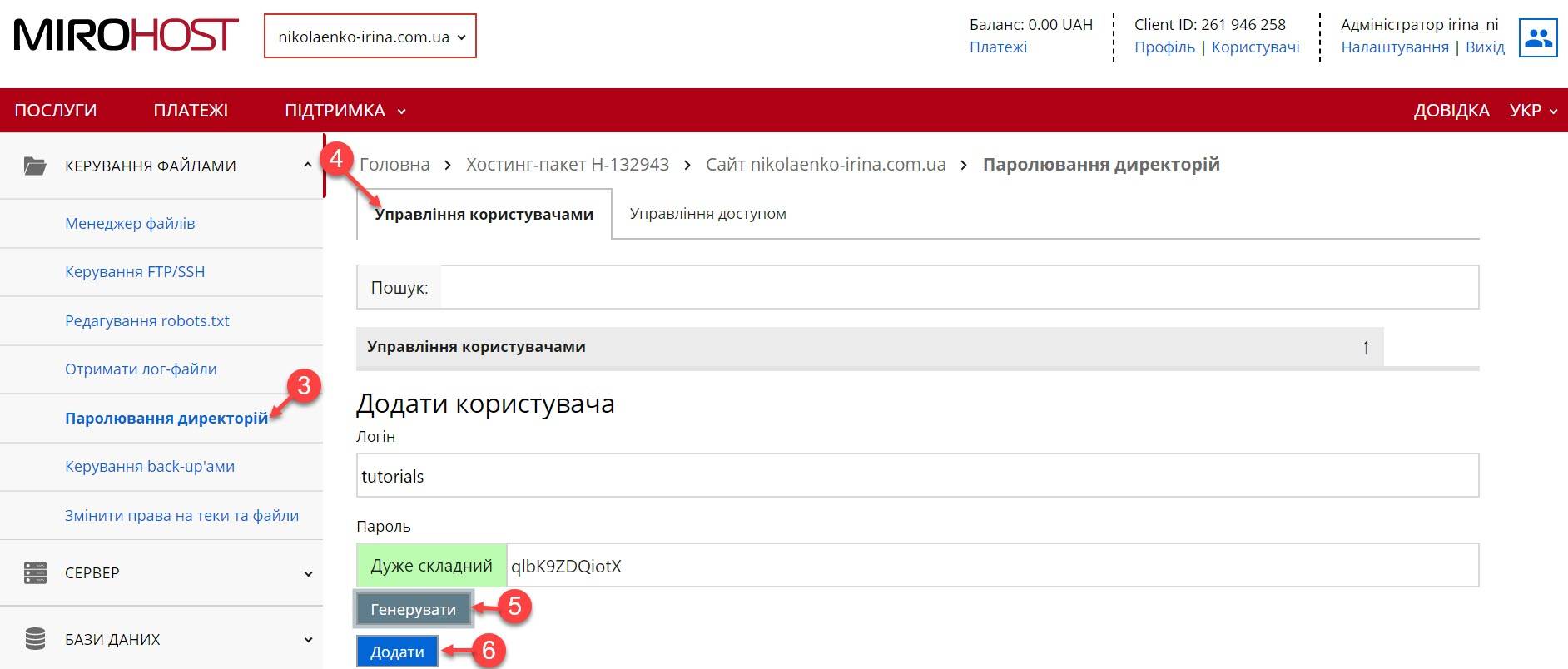1568x669 pixels.
Task: Click the Паролювання директорій breadcrumb title
Action: pyautogui.click(x=1101, y=165)
